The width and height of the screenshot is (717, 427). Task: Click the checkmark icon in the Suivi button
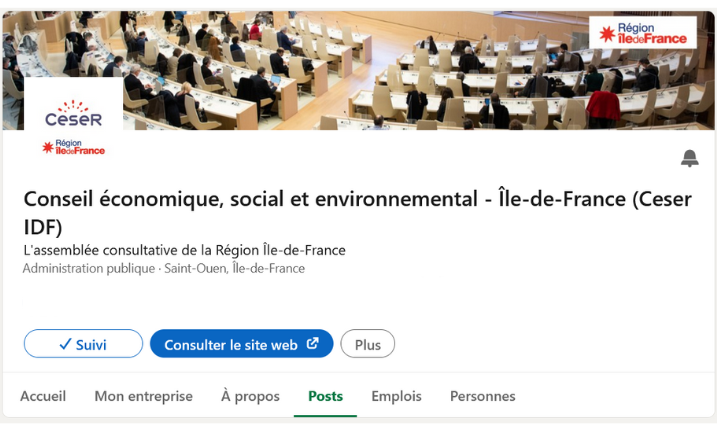(x=64, y=344)
